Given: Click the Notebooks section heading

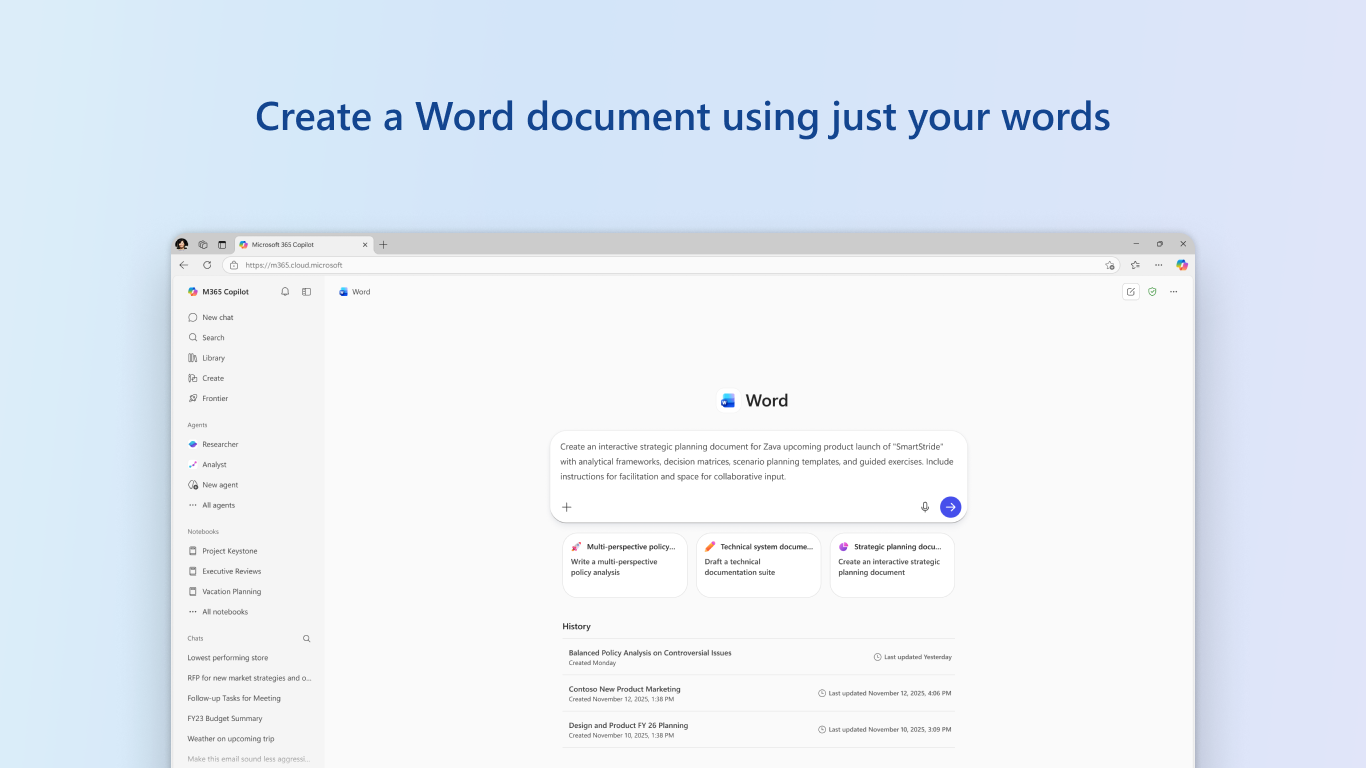Looking at the screenshot, I should pyautogui.click(x=203, y=532).
